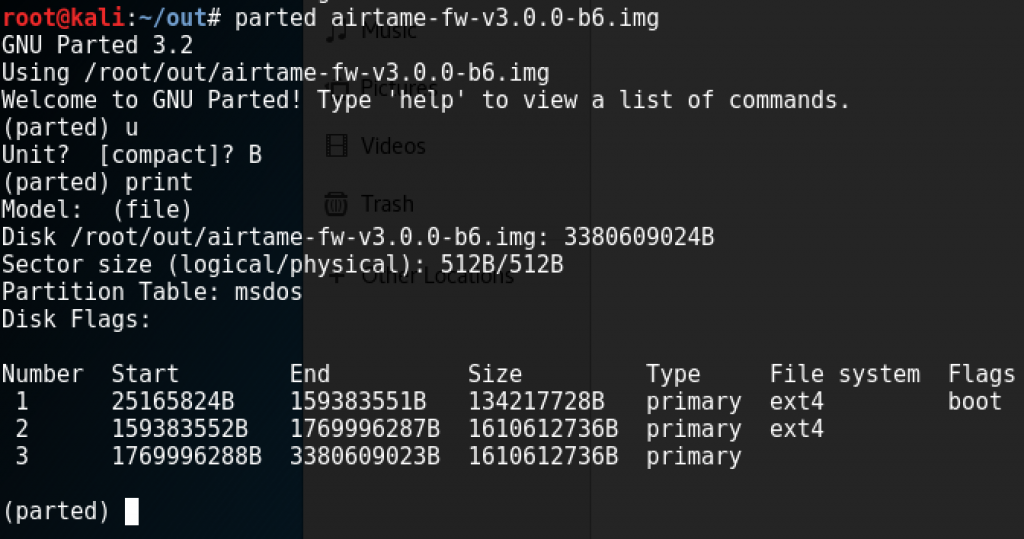
Task: Click the partition 1 start value 25165824B
Action: [x=172, y=401]
